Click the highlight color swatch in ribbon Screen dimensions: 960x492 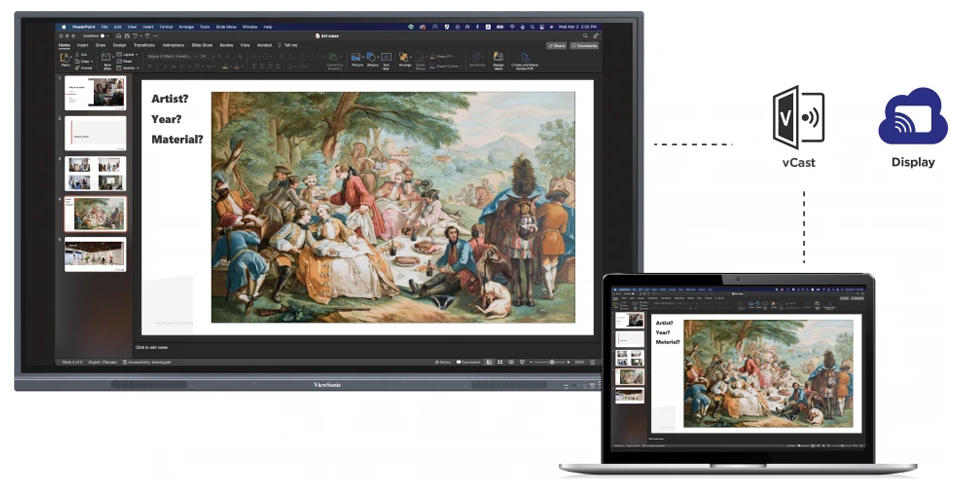coord(225,66)
